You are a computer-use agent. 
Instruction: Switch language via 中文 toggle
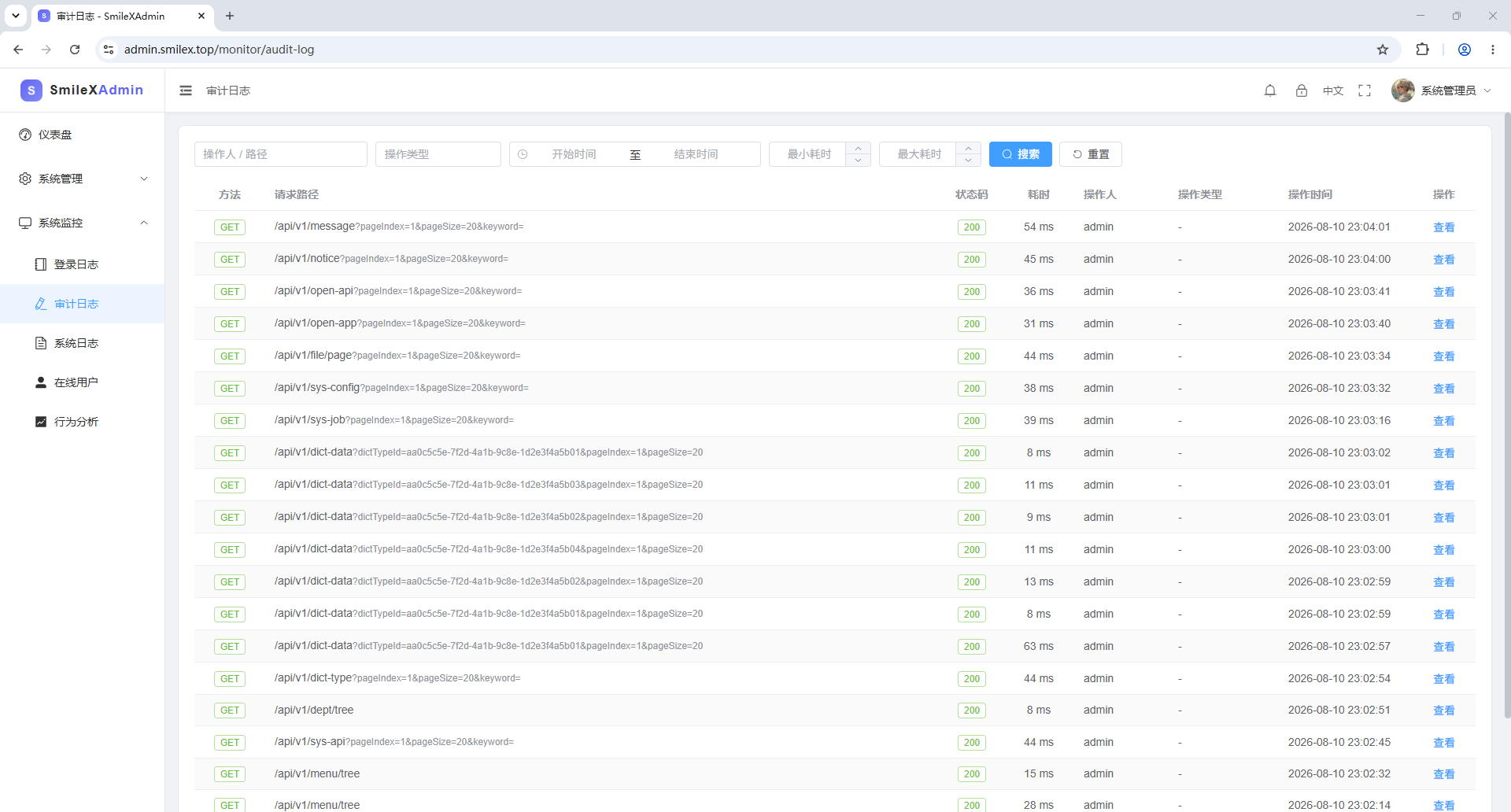click(1332, 90)
